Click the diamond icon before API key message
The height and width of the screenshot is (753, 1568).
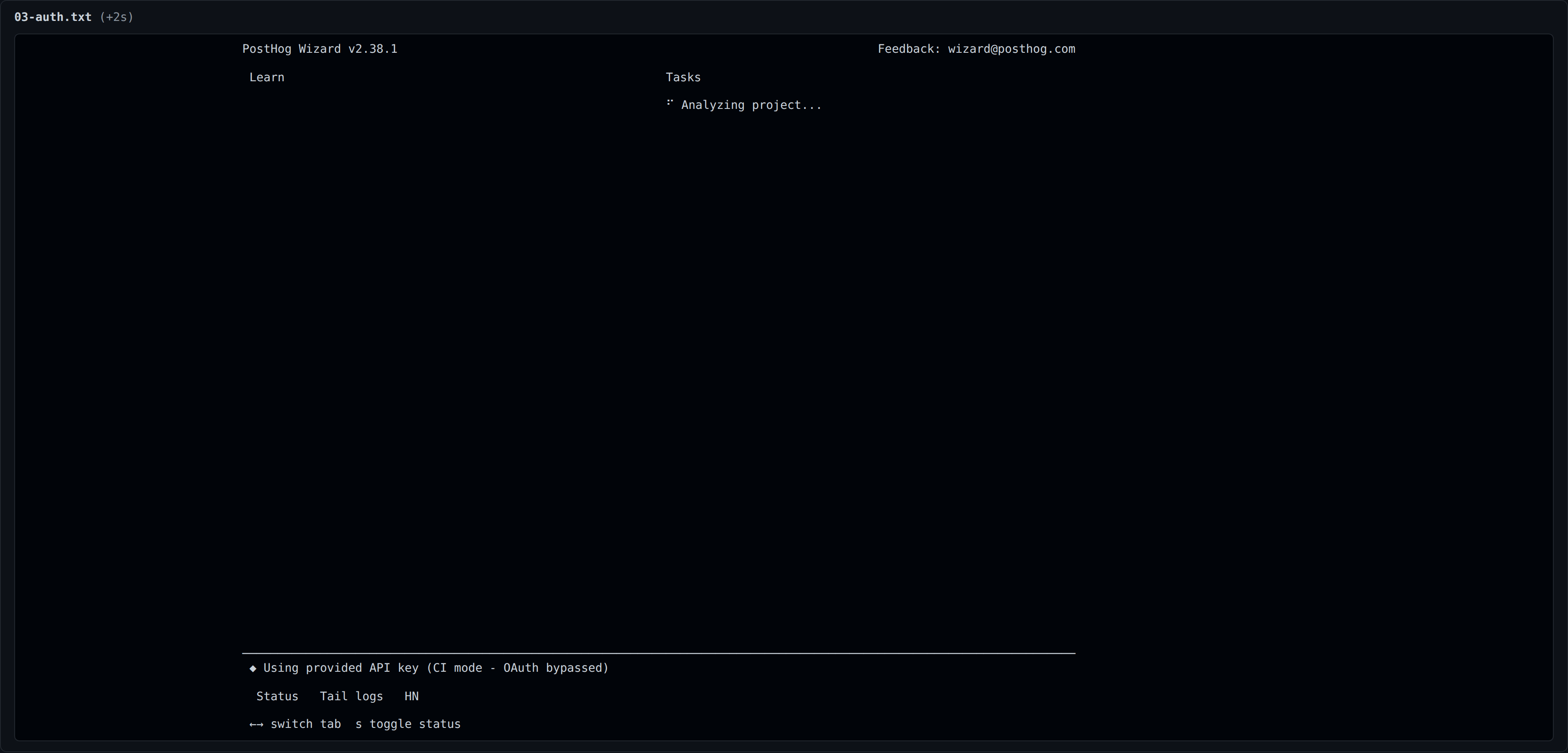253,668
